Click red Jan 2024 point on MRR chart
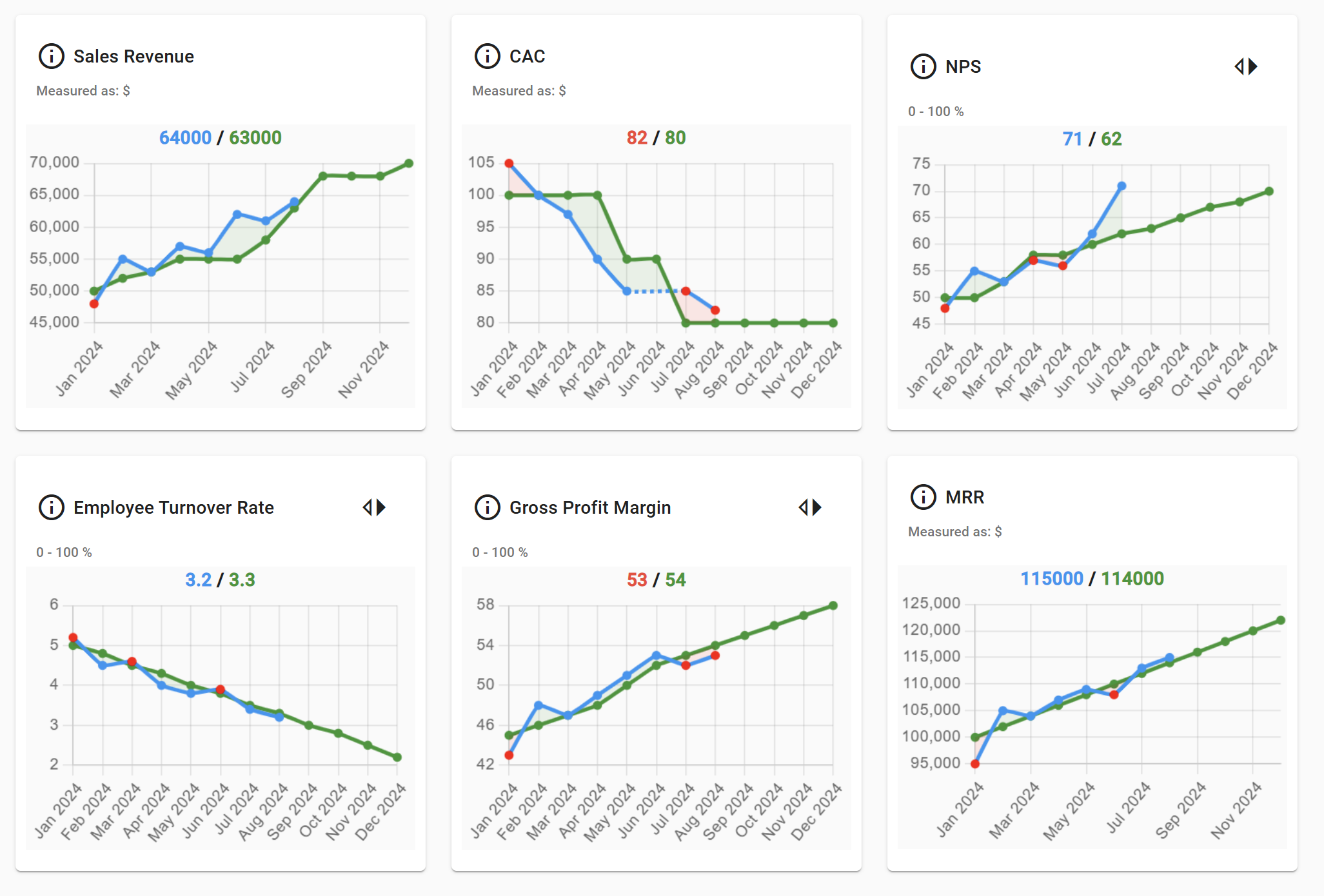Viewport: 1324px width, 896px height. (975, 764)
